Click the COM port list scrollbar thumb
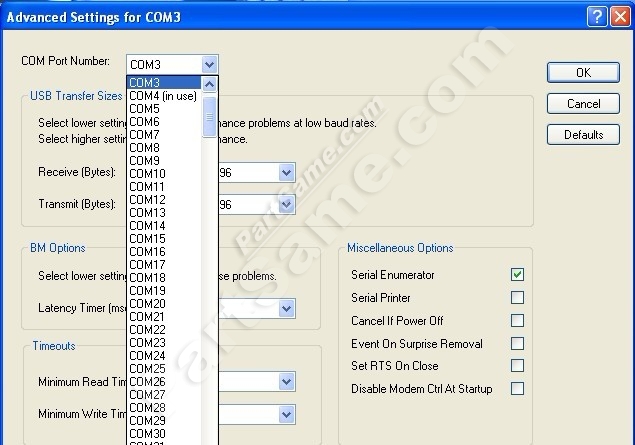635x445 pixels. coord(209,117)
